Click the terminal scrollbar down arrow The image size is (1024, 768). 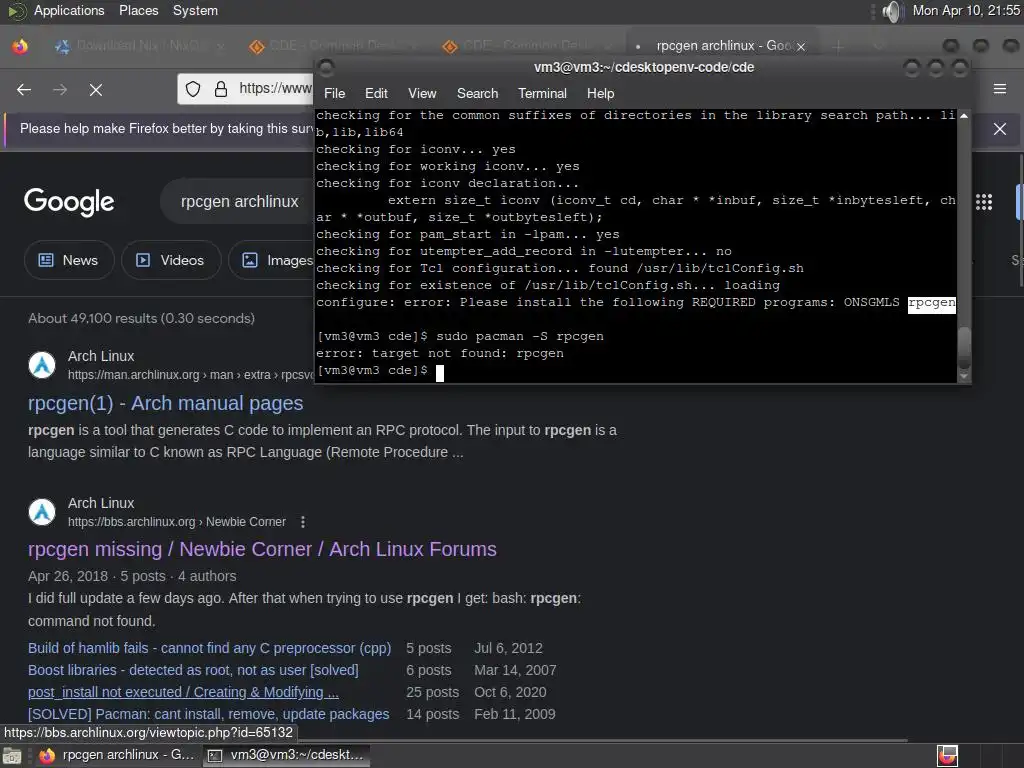coord(963,376)
